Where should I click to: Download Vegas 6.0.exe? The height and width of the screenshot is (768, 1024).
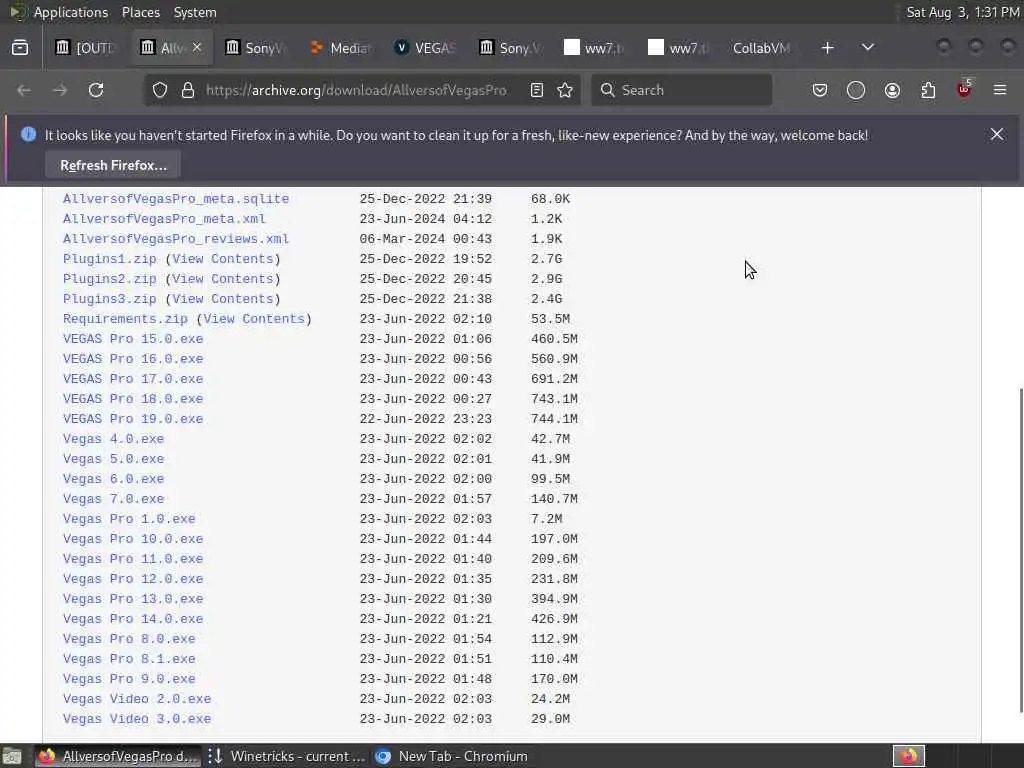tap(114, 479)
